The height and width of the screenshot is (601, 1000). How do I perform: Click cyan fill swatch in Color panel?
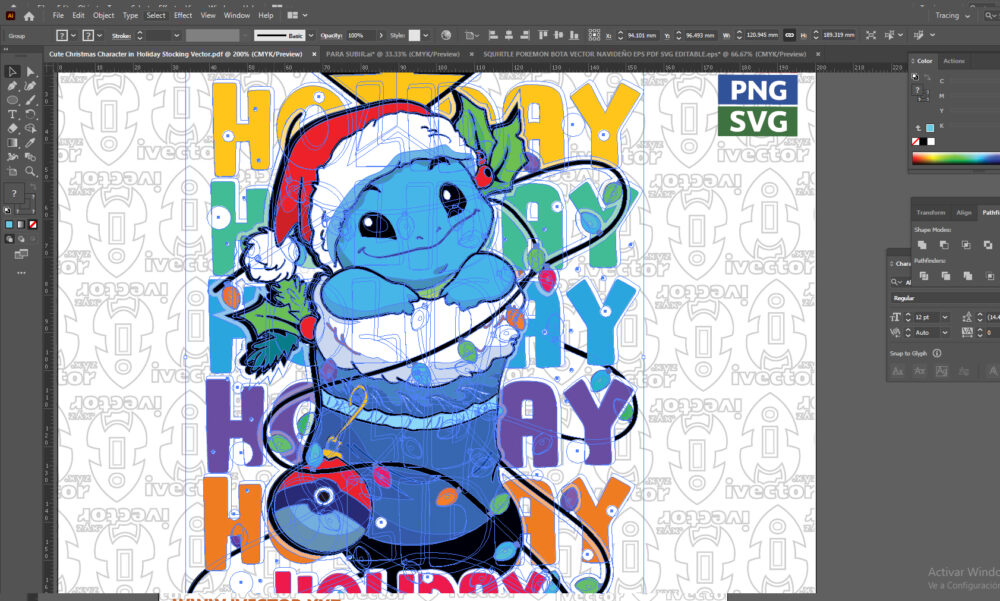[x=930, y=128]
